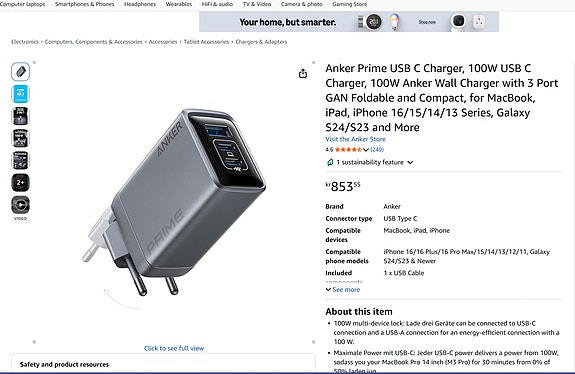Select the blue second product thumbnail

click(x=21, y=94)
